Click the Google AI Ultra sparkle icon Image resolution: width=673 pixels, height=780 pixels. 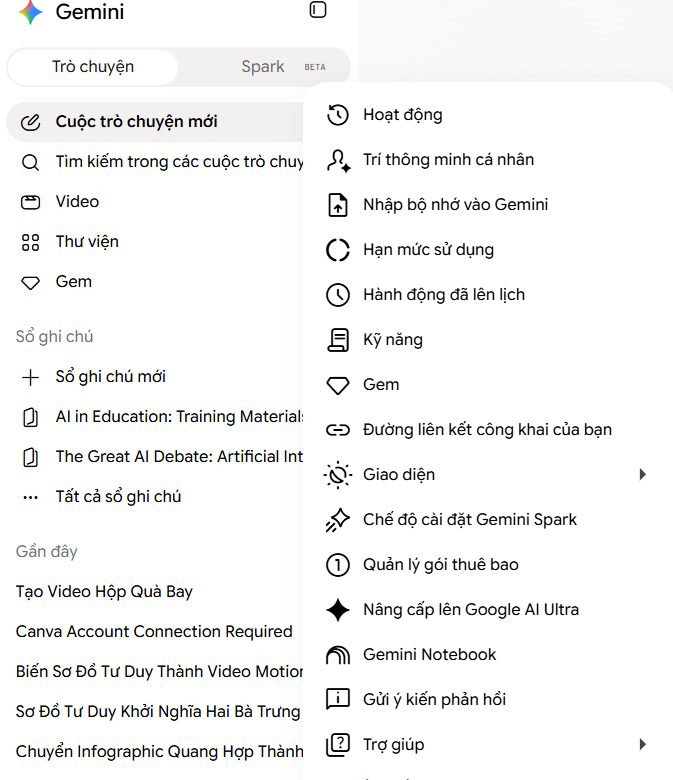pos(338,610)
